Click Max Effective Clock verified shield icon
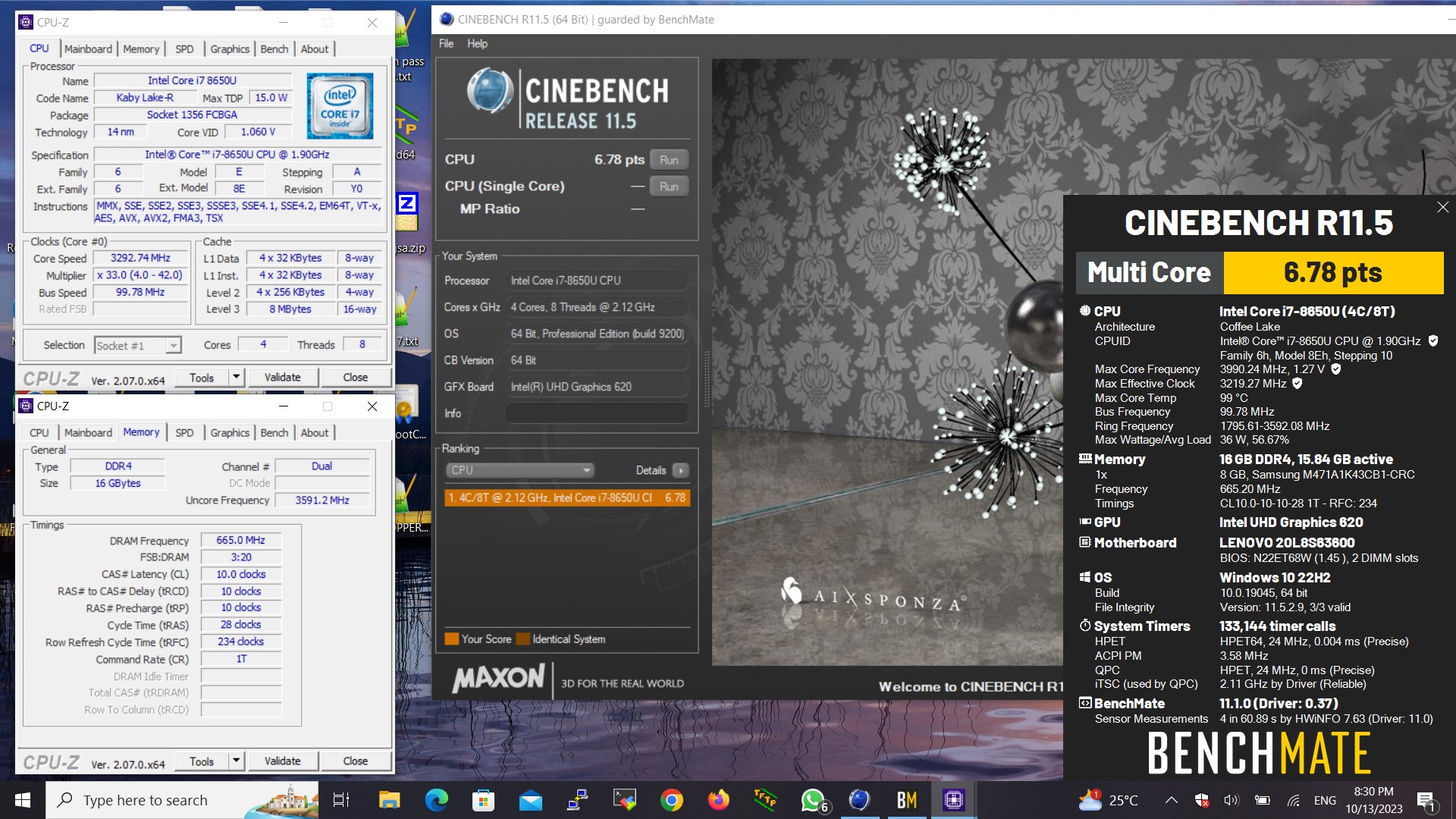Image resolution: width=1456 pixels, height=819 pixels. [1298, 384]
